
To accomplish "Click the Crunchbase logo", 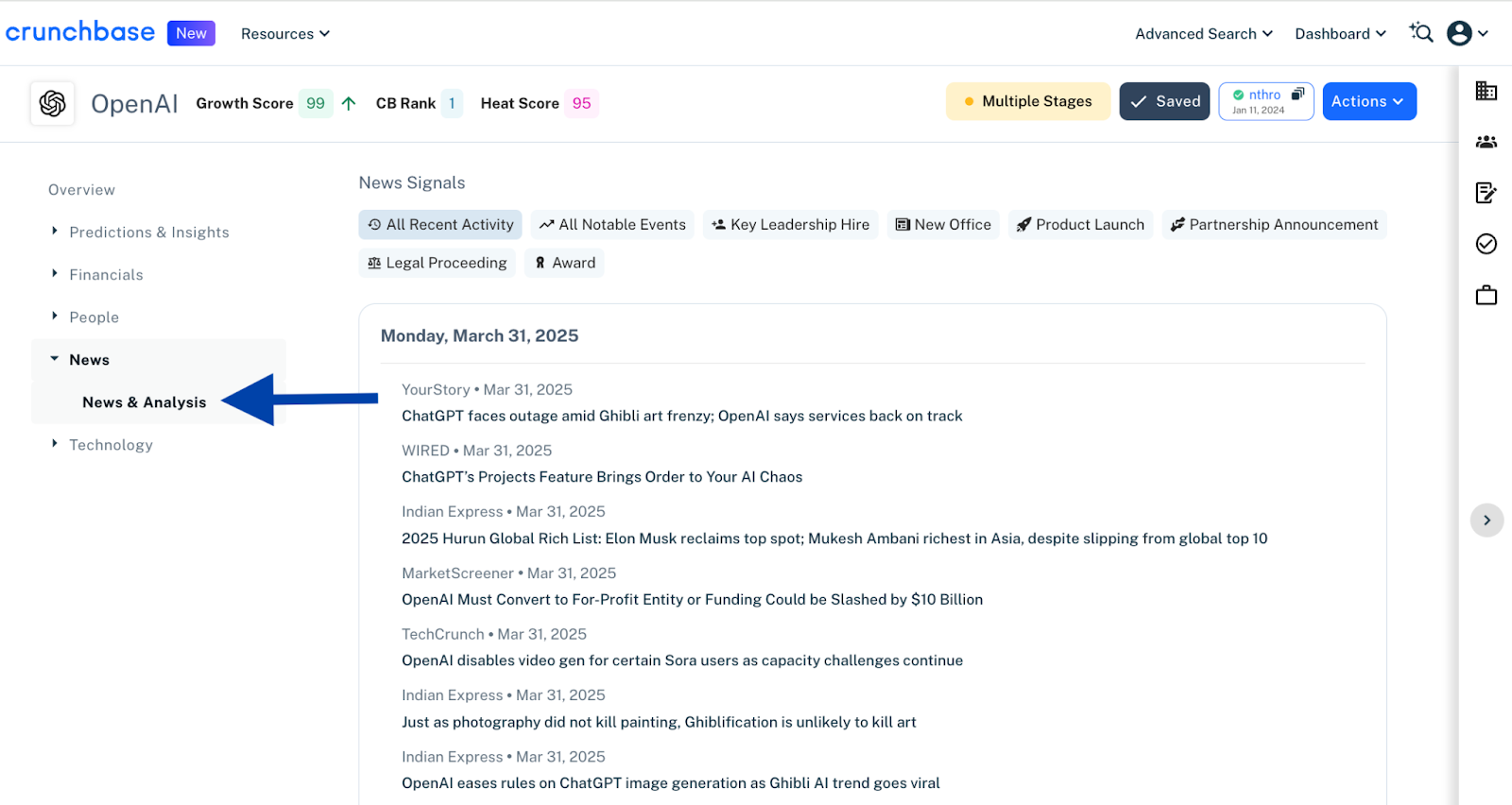I will (80, 32).
